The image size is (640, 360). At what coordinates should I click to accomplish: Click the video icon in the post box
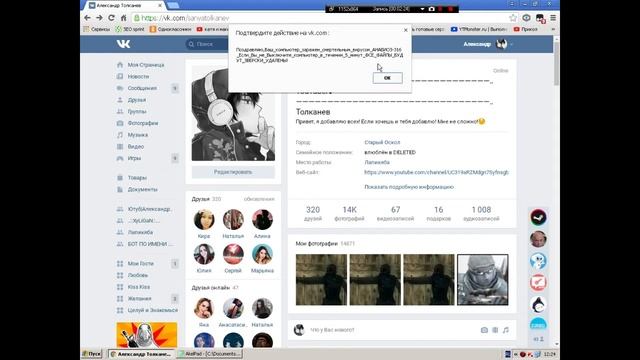click(x=495, y=330)
